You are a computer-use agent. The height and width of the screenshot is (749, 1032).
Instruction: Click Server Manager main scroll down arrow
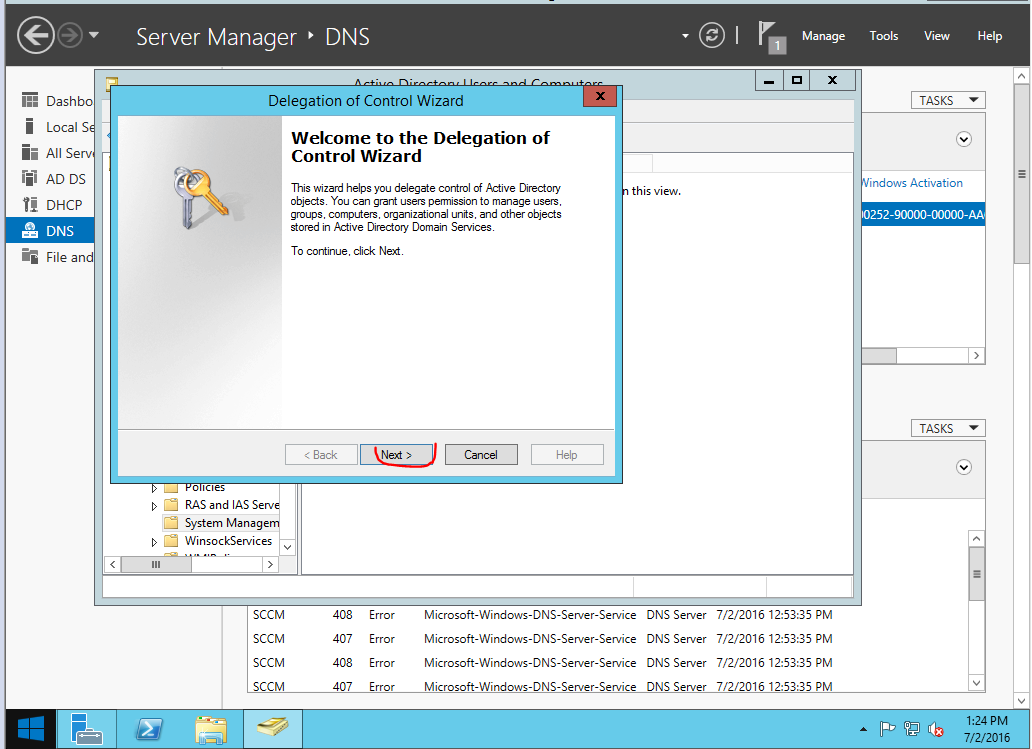(x=1021, y=700)
